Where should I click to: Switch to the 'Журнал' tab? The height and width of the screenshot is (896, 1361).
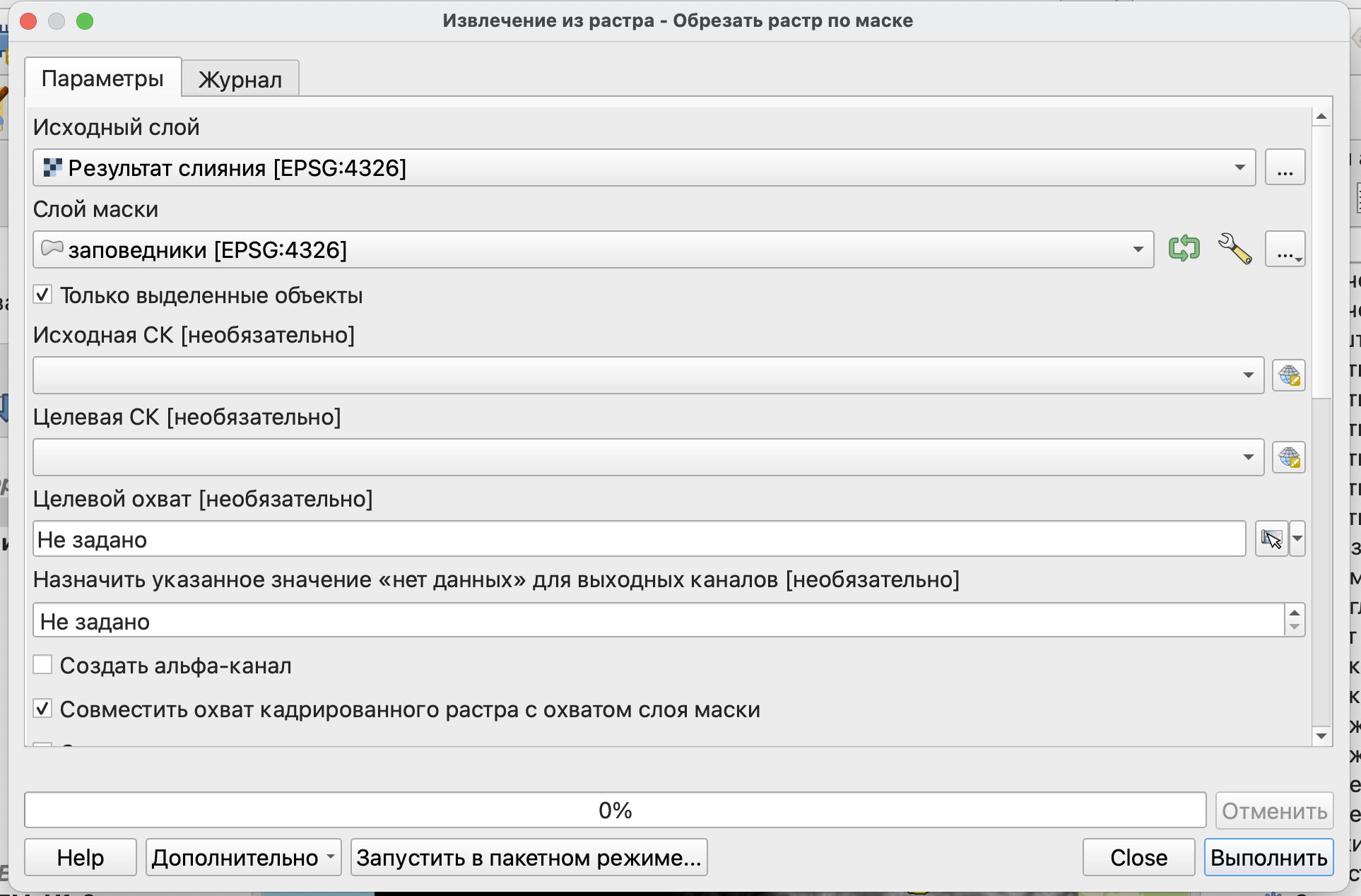240,79
